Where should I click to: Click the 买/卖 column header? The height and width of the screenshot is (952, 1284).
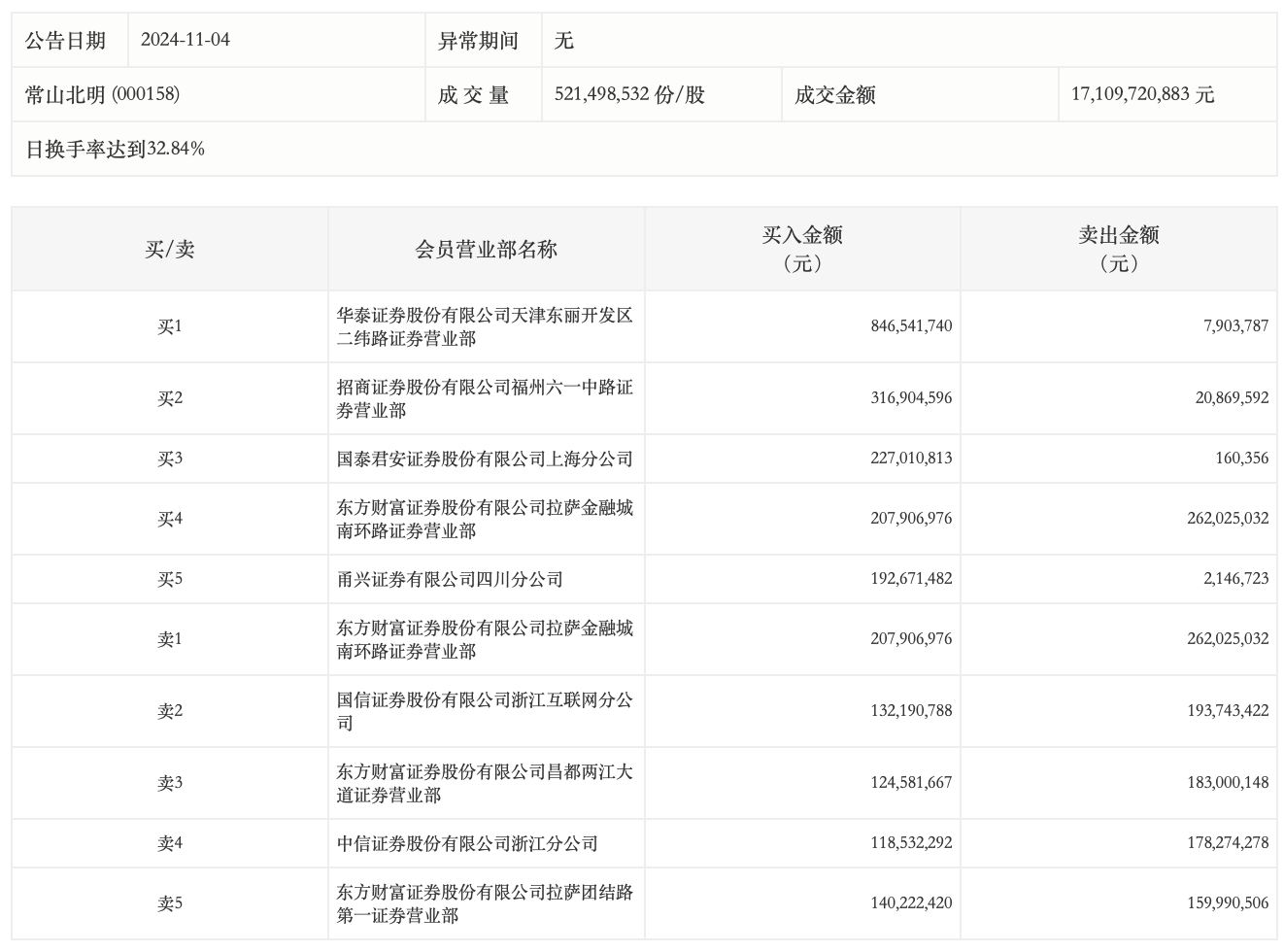pos(170,250)
